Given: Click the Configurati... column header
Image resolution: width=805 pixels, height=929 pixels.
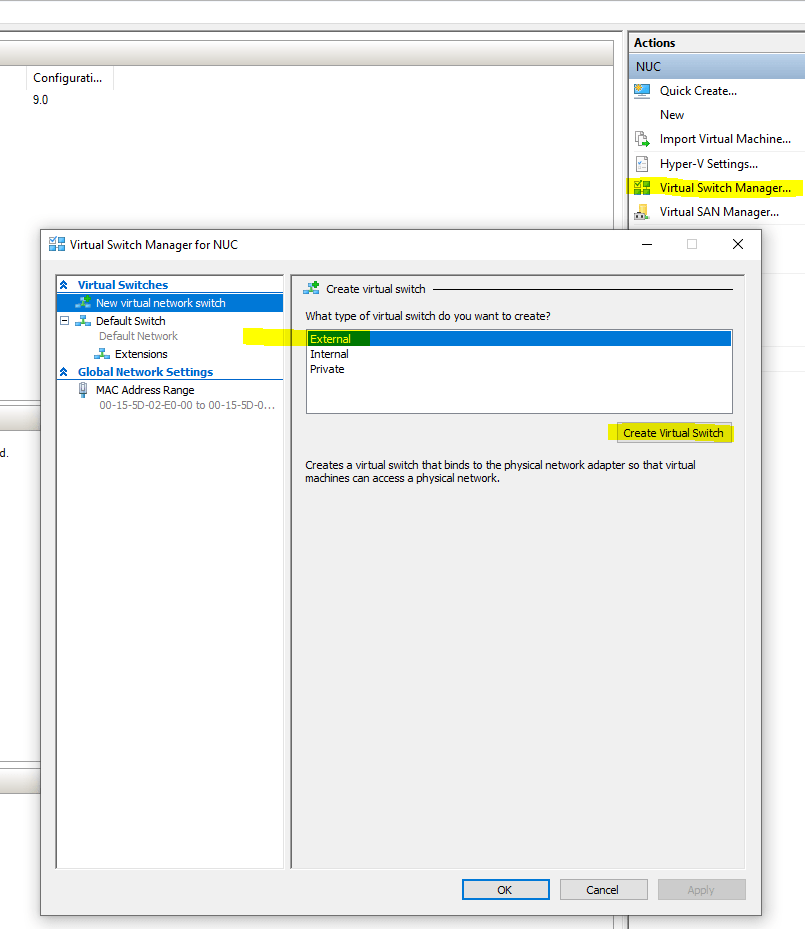Looking at the screenshot, I should [69, 78].
